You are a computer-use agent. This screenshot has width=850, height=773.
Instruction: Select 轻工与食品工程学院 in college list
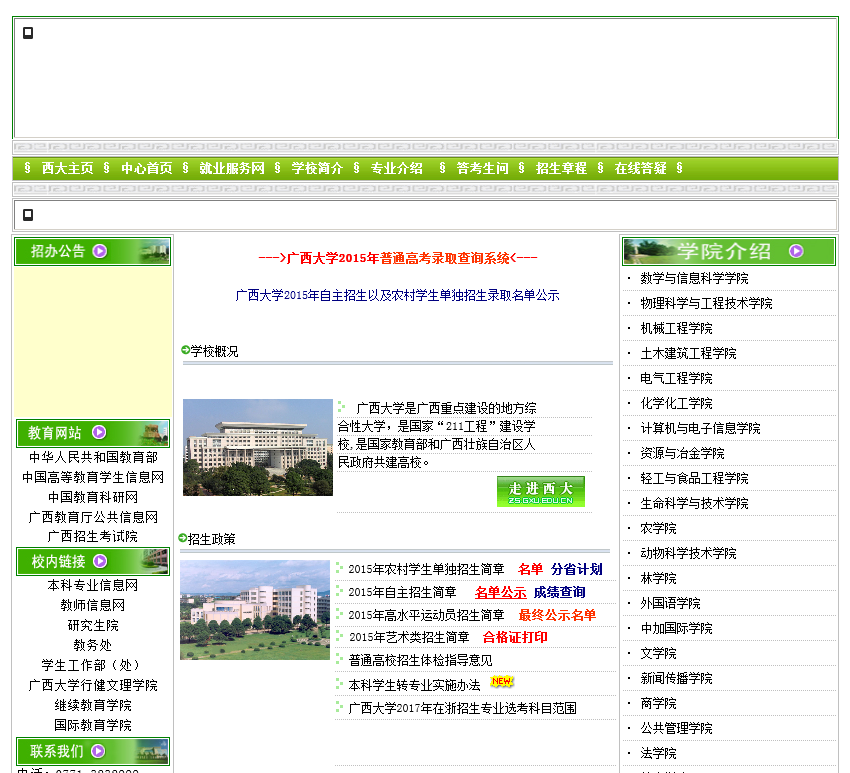click(x=694, y=478)
